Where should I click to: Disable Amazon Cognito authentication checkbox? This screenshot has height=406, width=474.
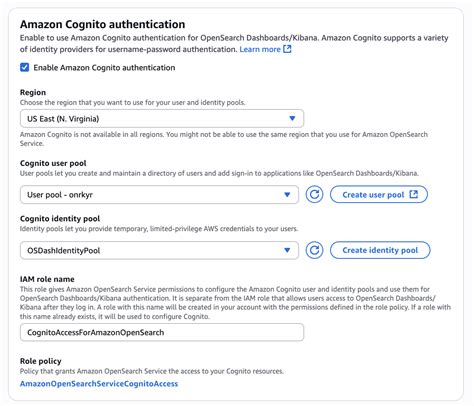point(24,67)
